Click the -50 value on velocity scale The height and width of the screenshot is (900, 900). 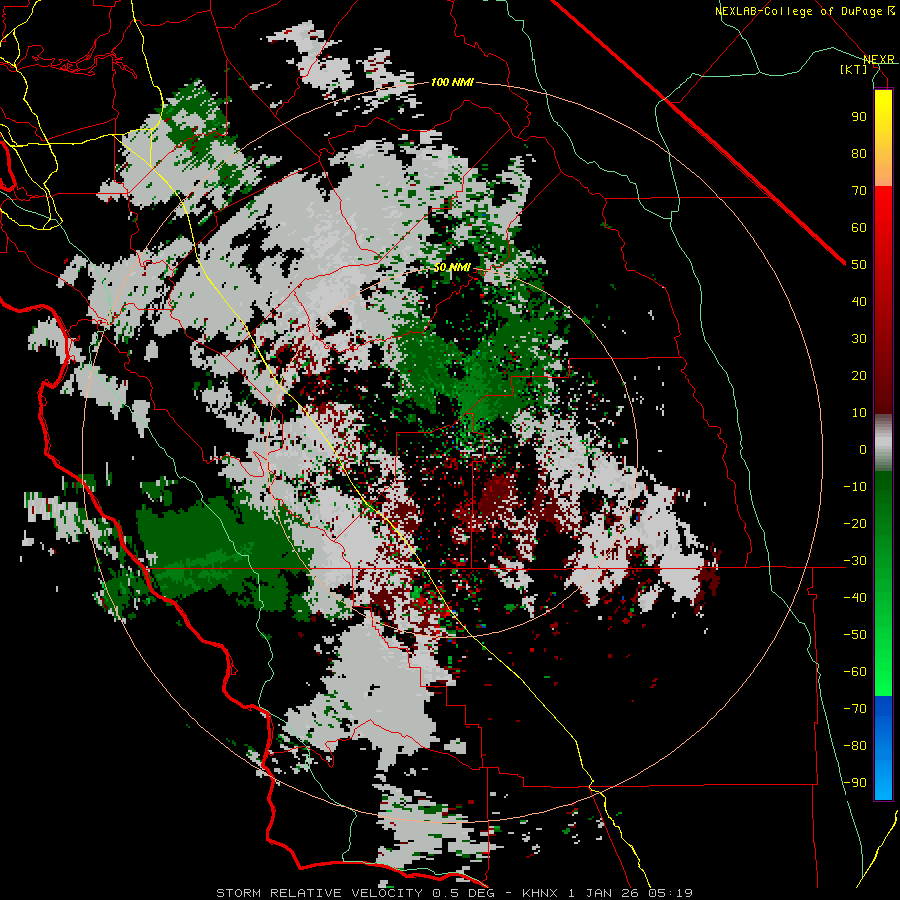coord(855,635)
